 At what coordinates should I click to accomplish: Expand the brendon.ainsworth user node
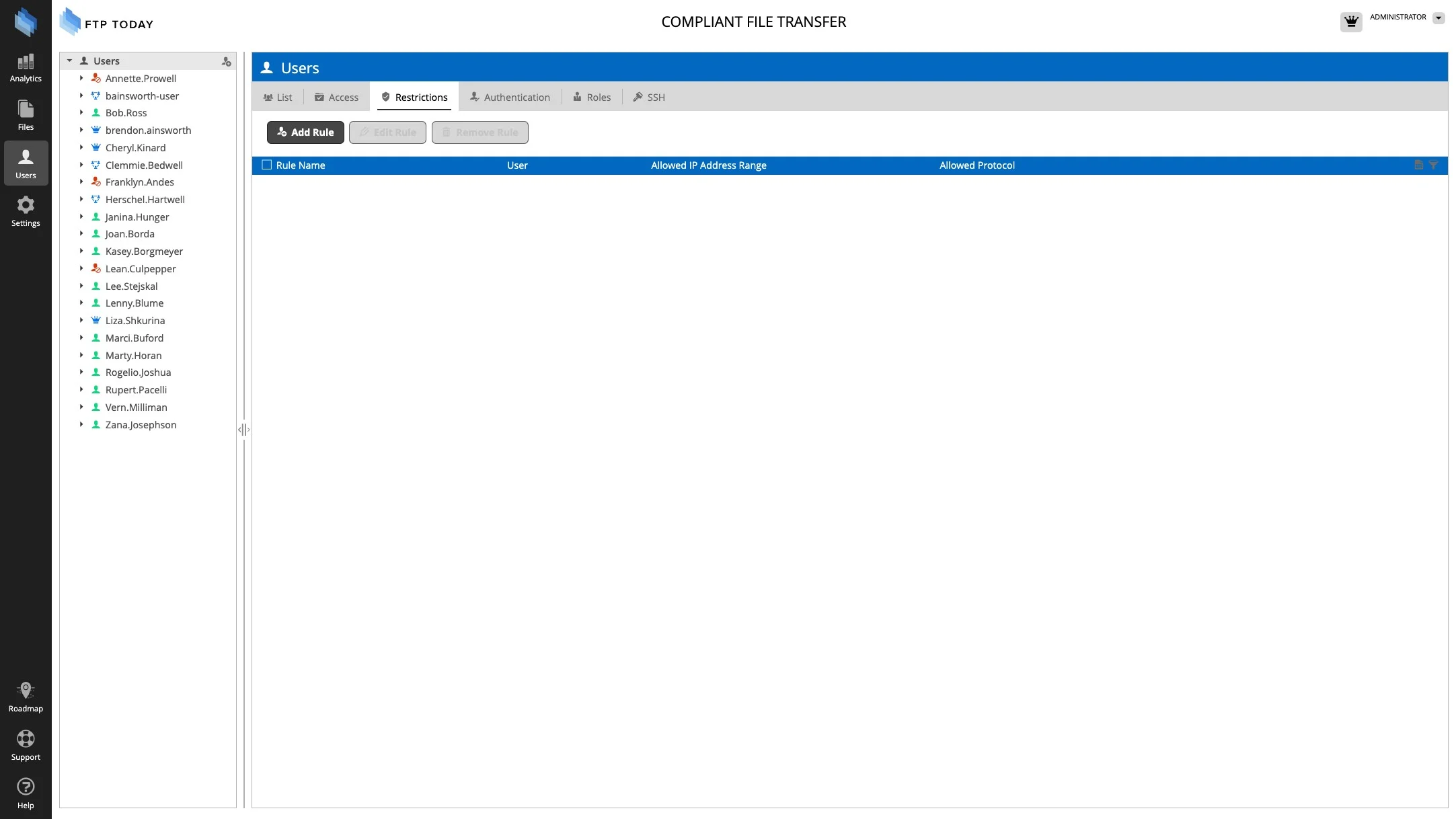pos(81,130)
